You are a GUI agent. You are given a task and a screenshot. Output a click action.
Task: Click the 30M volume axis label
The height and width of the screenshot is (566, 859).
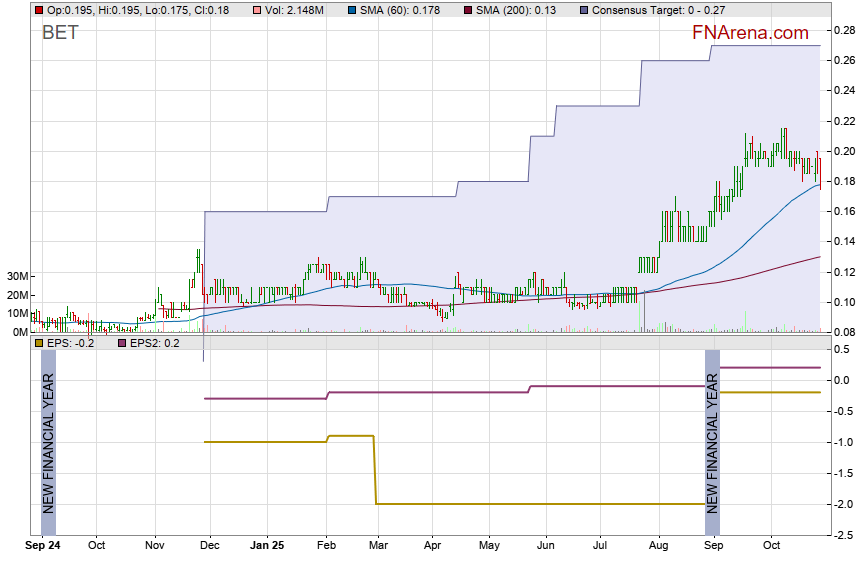pyautogui.click(x=15, y=277)
